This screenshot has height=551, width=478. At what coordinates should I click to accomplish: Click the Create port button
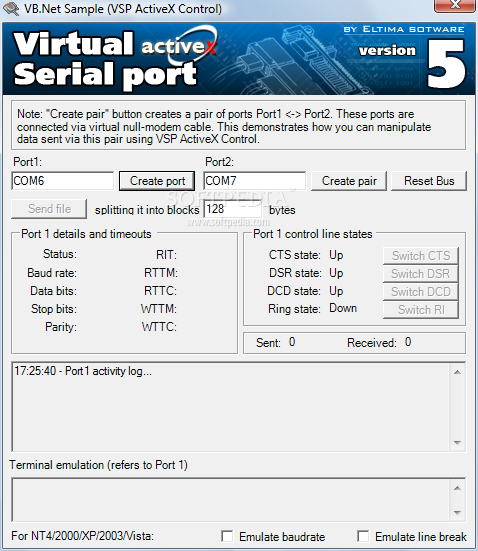157,181
